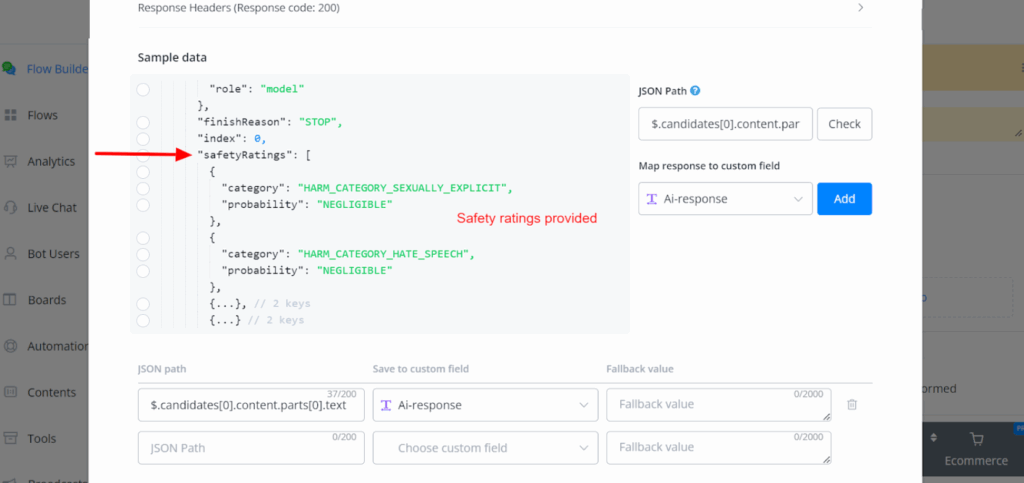Select the radio circle beside "index" line

143,138
